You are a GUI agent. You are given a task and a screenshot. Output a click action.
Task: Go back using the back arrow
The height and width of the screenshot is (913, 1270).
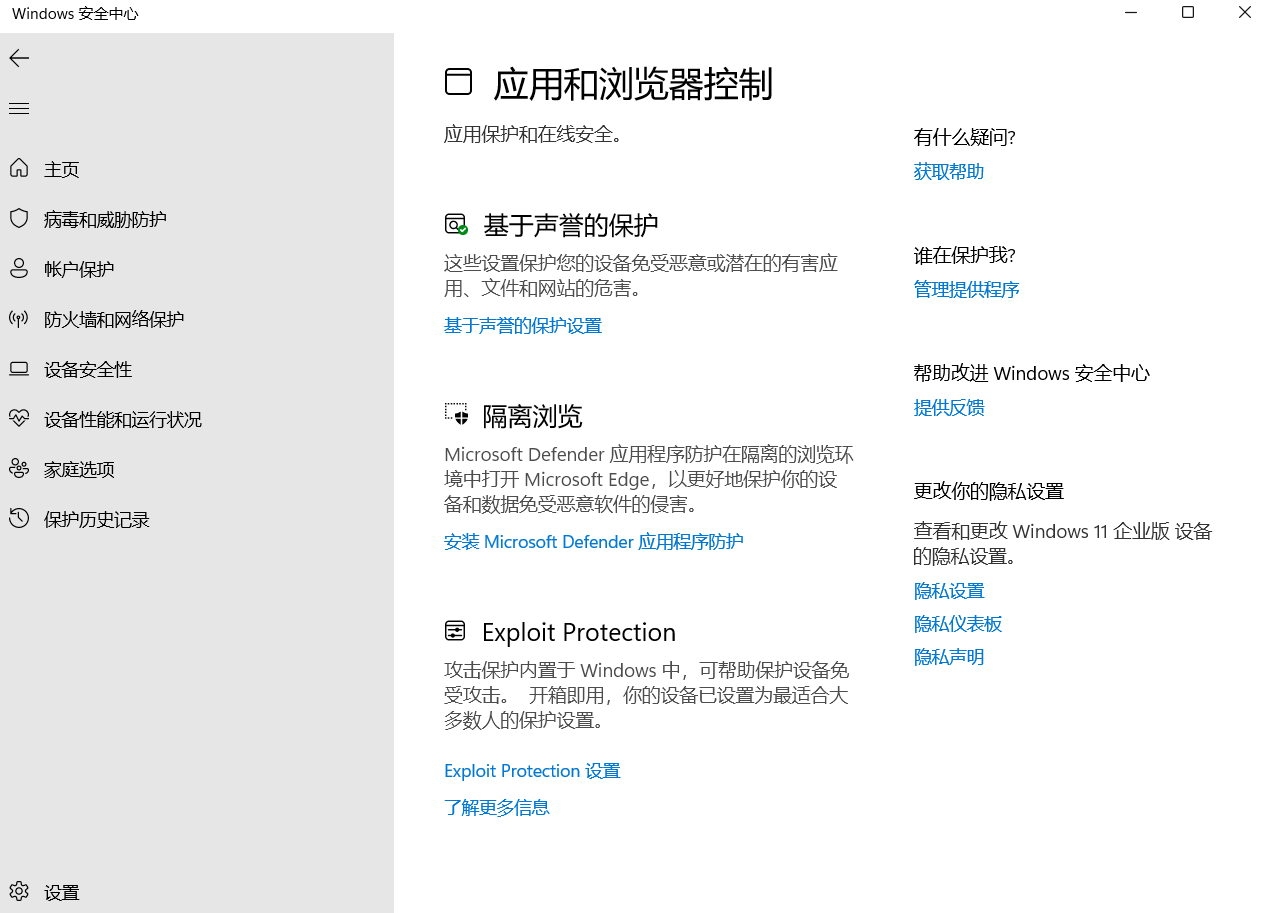(x=19, y=58)
